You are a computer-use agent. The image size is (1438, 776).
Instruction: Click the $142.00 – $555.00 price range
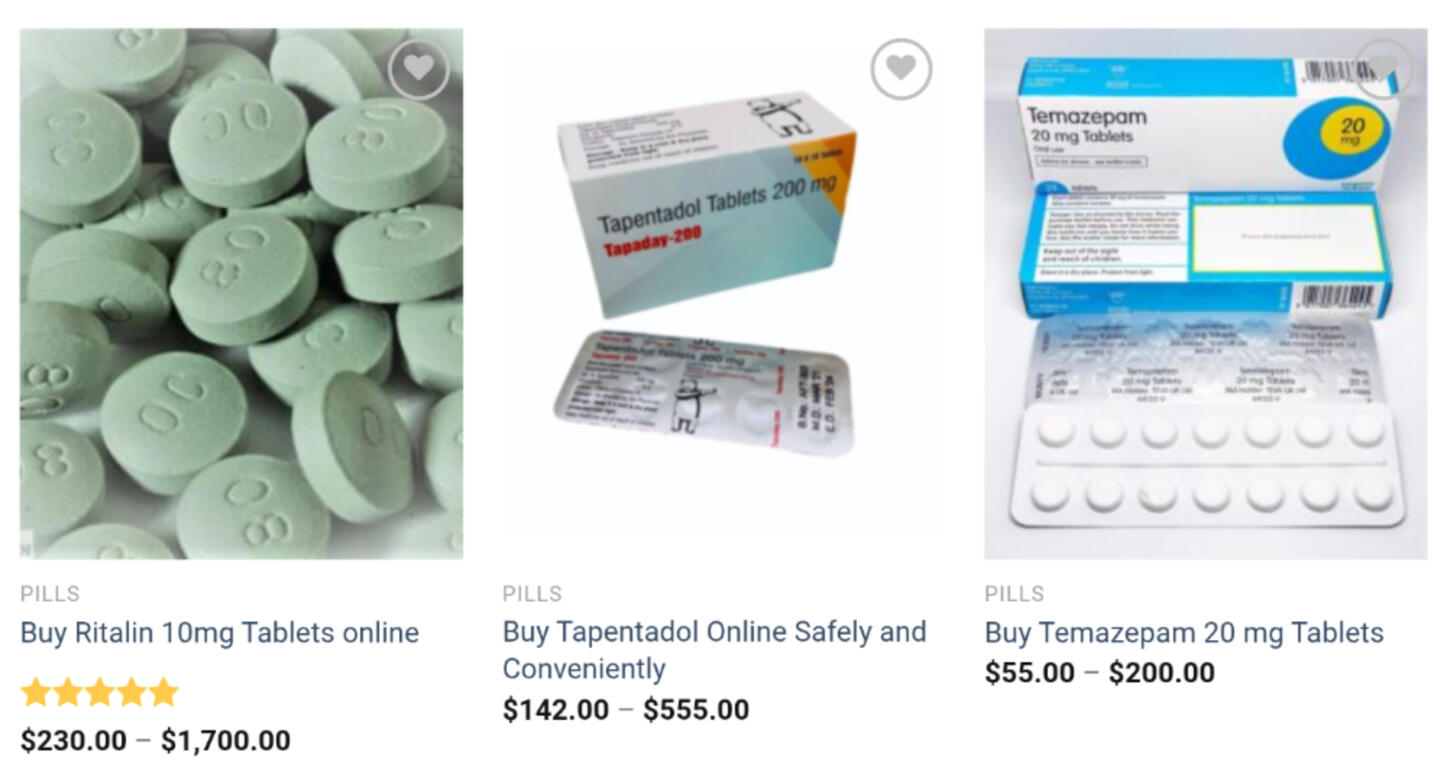tap(625, 710)
